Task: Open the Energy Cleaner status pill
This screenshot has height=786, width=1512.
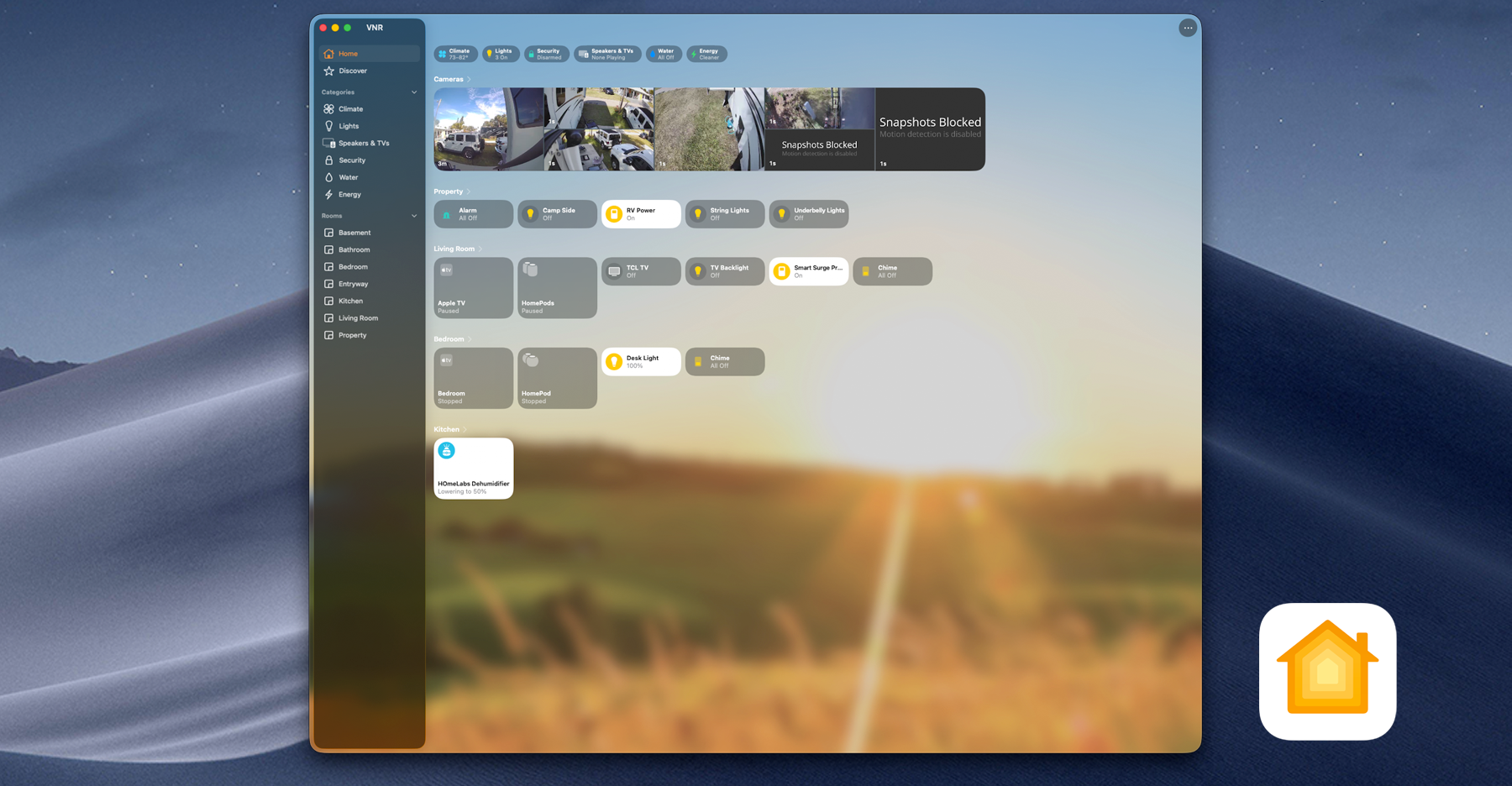Action: 706,54
